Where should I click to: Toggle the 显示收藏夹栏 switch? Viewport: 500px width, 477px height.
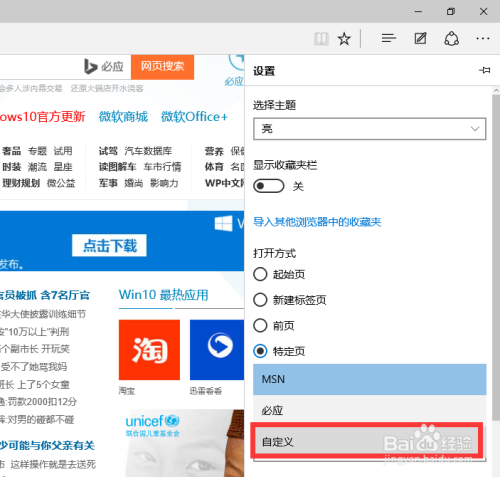click(269, 186)
